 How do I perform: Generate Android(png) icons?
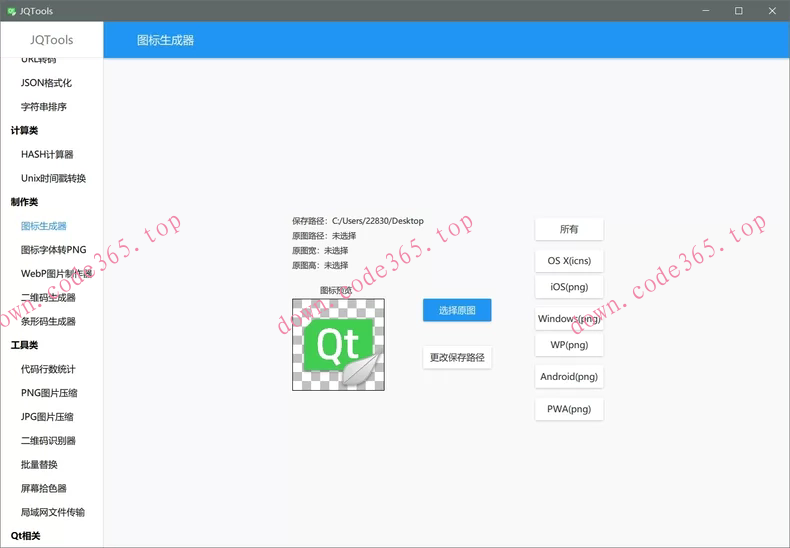569,377
